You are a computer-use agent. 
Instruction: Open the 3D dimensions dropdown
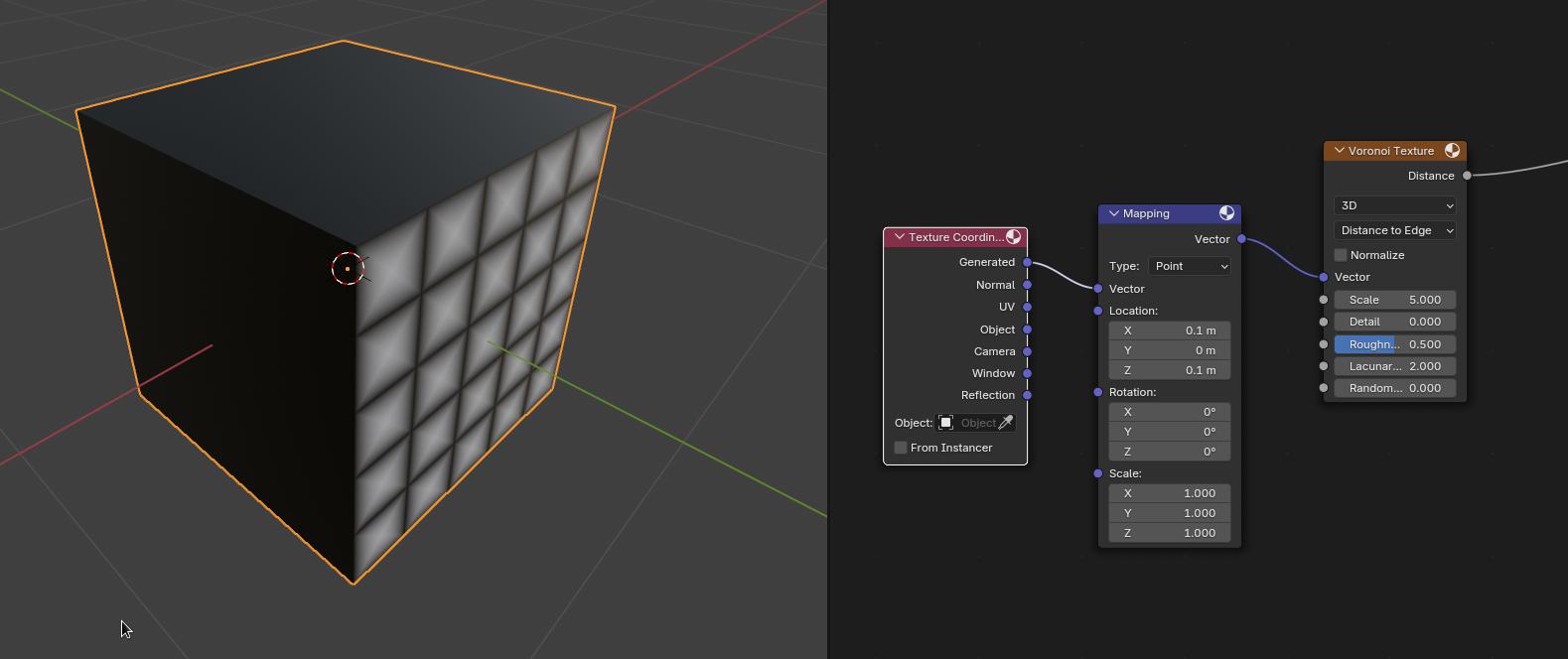pyautogui.click(x=1395, y=205)
